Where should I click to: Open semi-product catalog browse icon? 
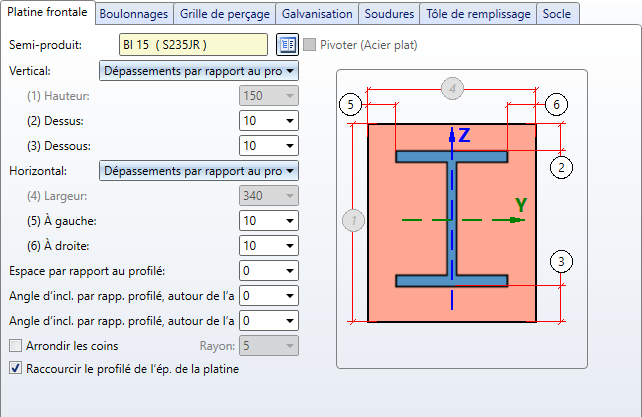point(287,45)
